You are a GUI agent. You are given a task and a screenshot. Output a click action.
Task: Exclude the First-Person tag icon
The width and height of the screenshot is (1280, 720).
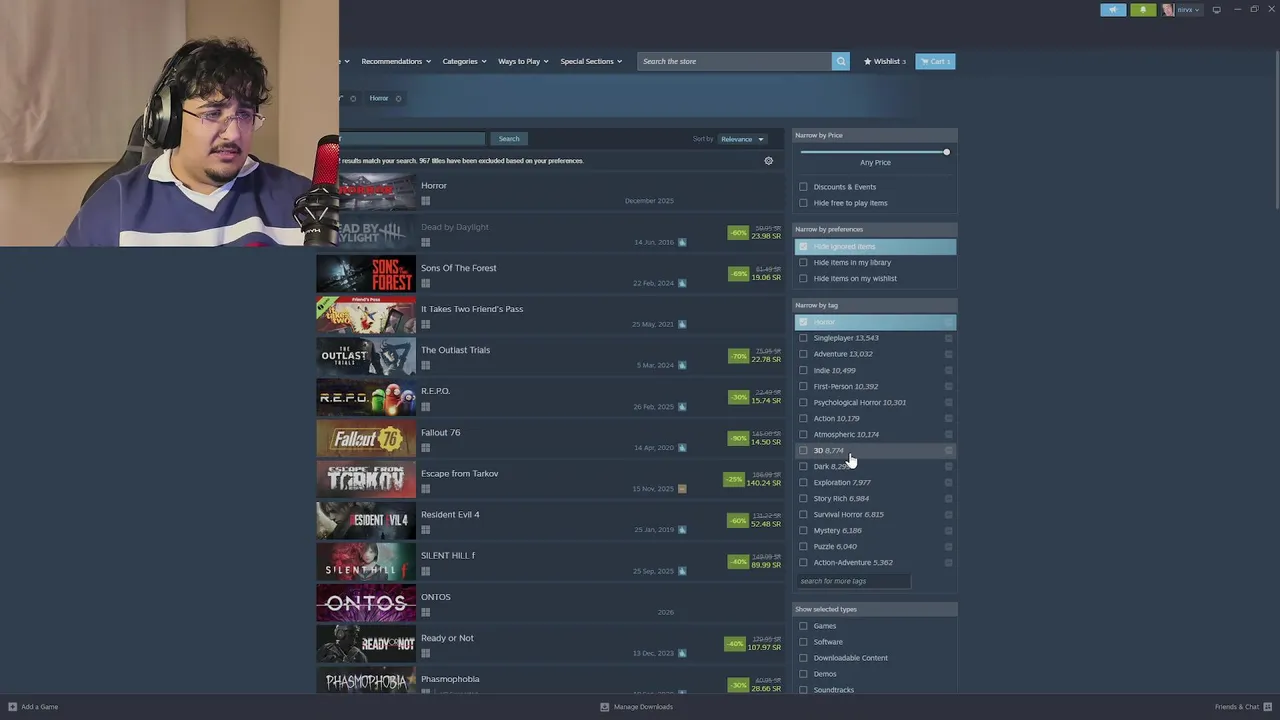pyautogui.click(x=948, y=386)
